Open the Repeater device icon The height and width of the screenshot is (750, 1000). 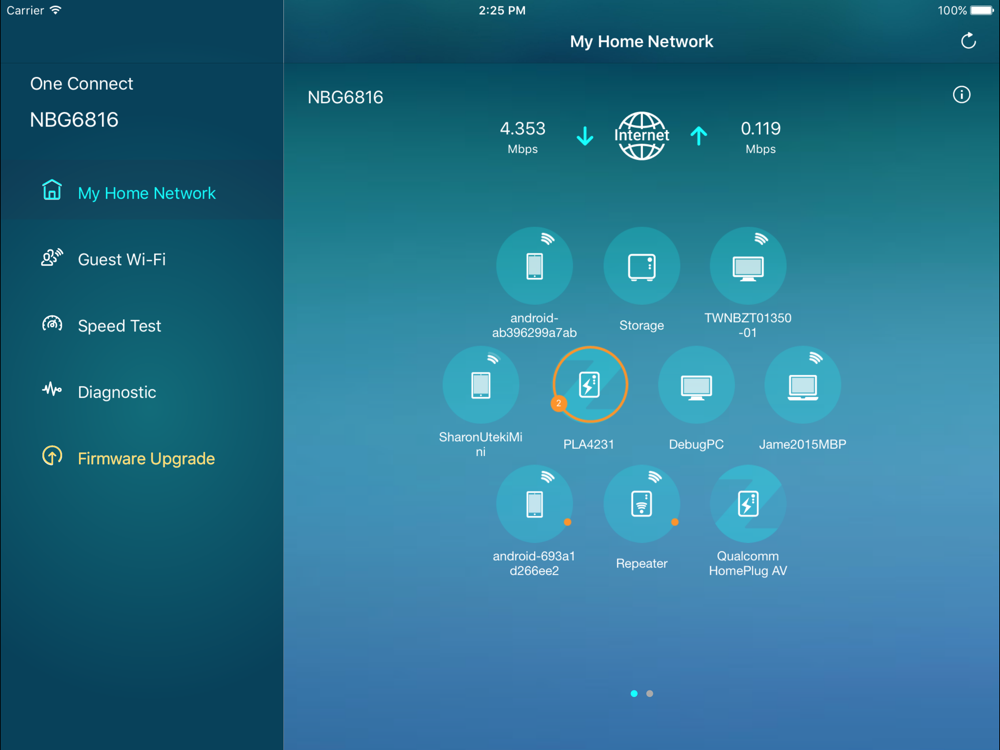point(641,504)
